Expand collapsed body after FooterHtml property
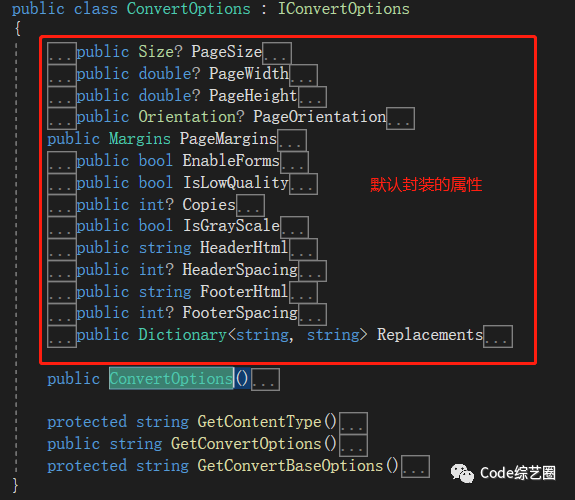This screenshot has width=575, height=500. click(x=303, y=293)
